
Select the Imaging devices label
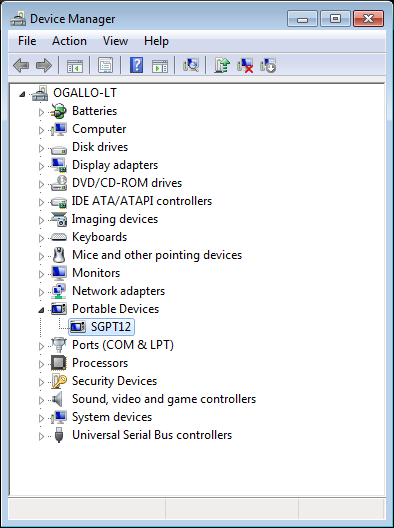click(x=115, y=219)
